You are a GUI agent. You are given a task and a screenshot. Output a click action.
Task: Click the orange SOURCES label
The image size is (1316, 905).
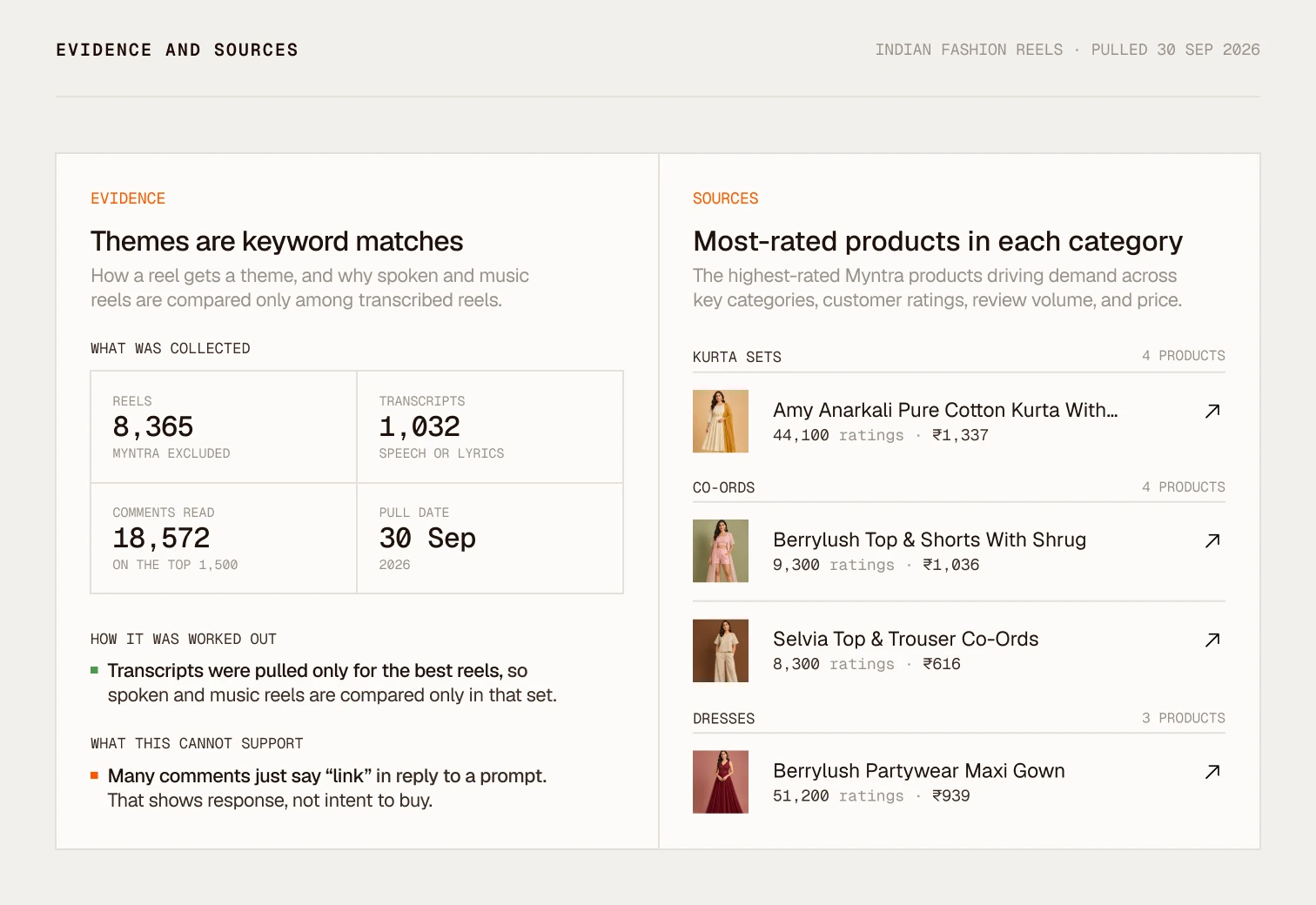pos(725,198)
